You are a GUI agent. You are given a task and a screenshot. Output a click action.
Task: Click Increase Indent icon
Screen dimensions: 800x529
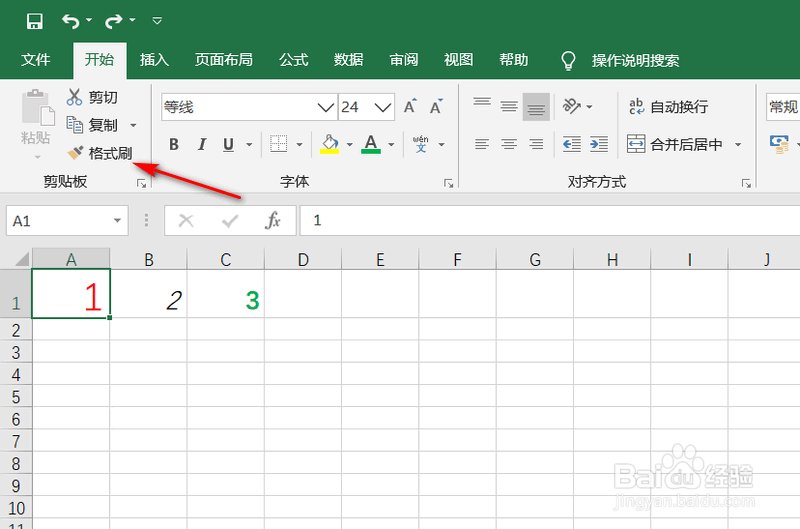coord(599,144)
